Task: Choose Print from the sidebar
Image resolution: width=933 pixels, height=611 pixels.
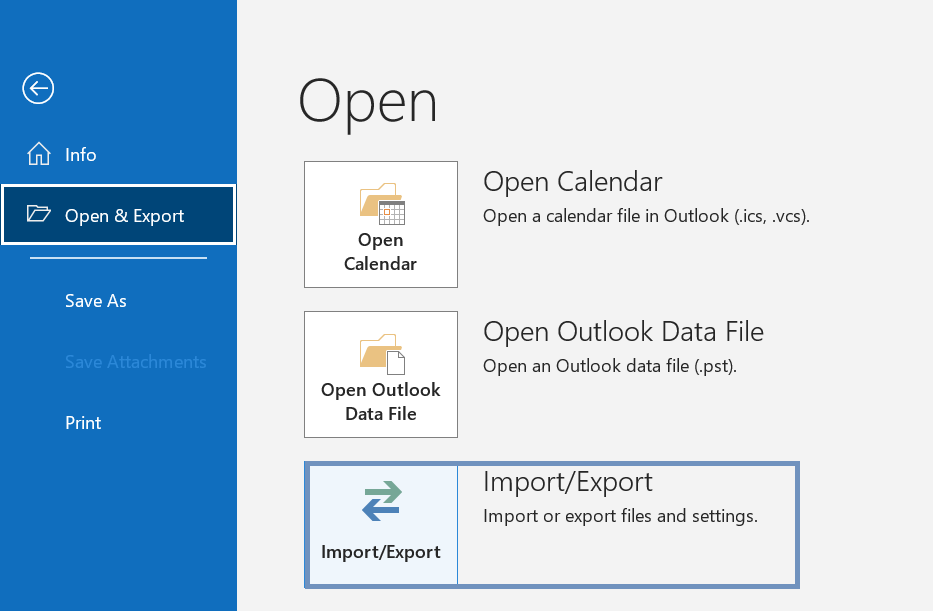Action: (x=82, y=422)
